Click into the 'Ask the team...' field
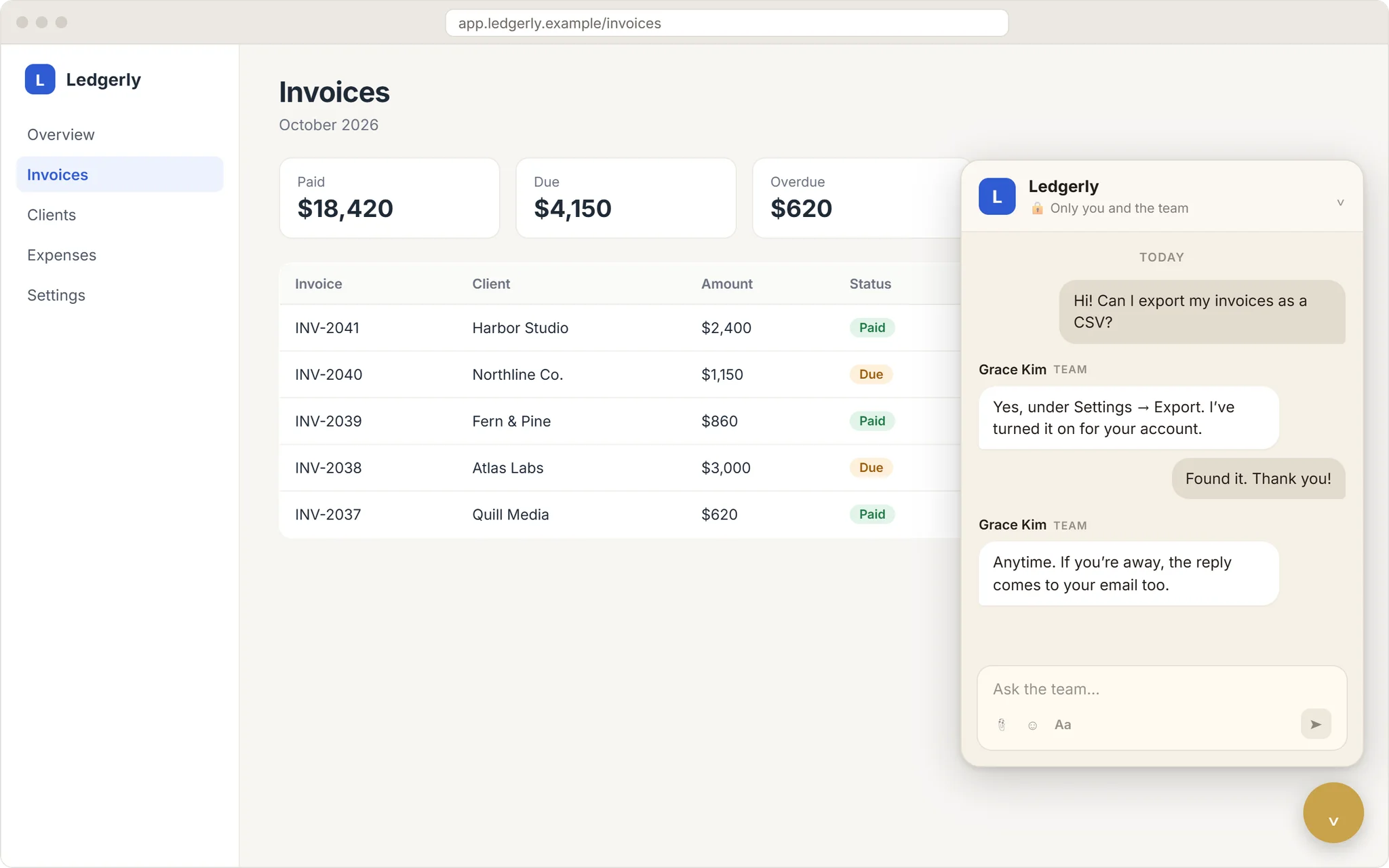The image size is (1389, 868). click(1161, 689)
